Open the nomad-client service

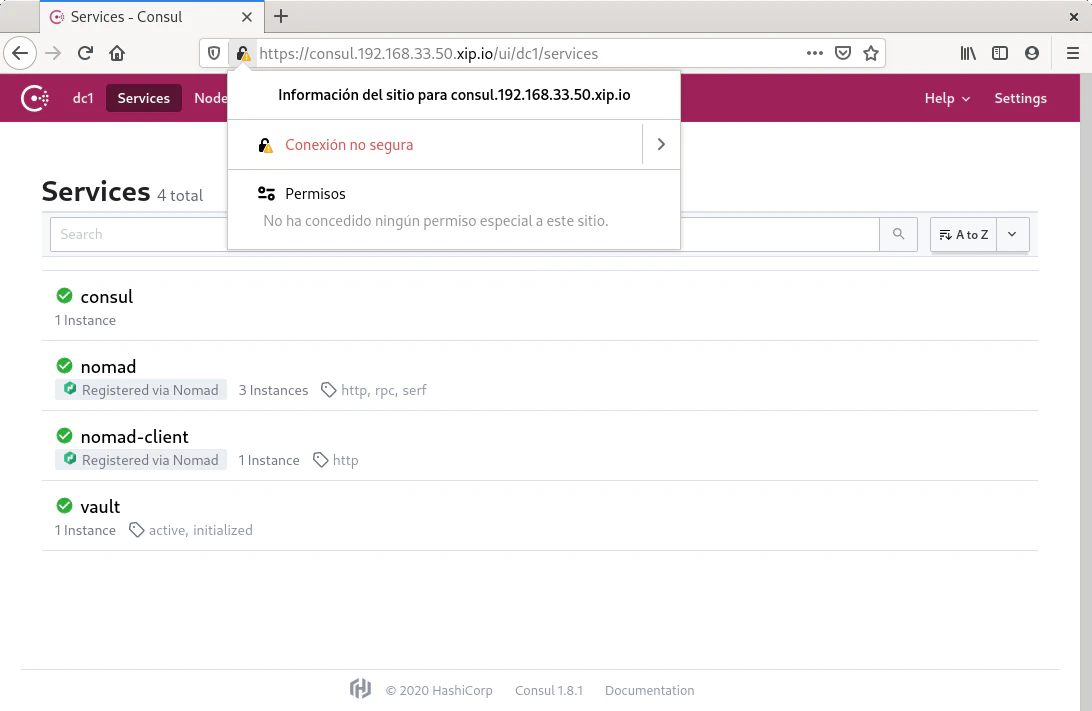click(x=134, y=437)
